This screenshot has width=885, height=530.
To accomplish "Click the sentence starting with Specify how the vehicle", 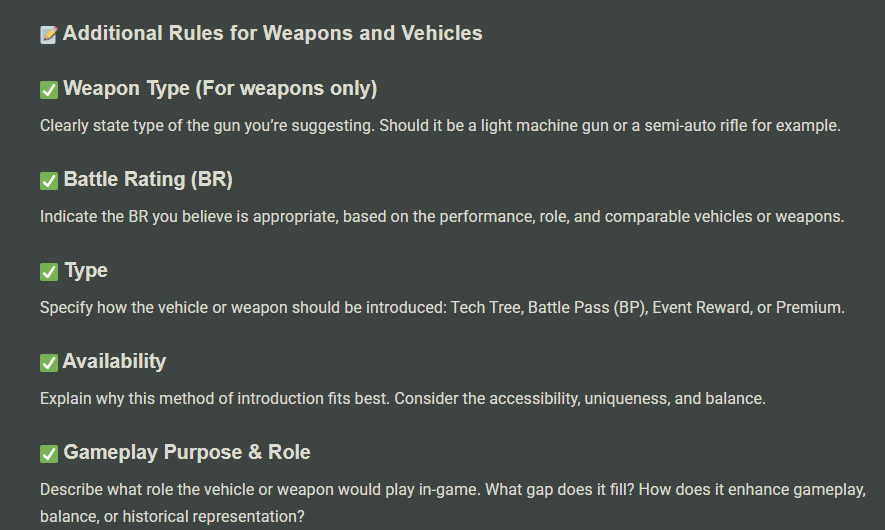I will pos(442,308).
